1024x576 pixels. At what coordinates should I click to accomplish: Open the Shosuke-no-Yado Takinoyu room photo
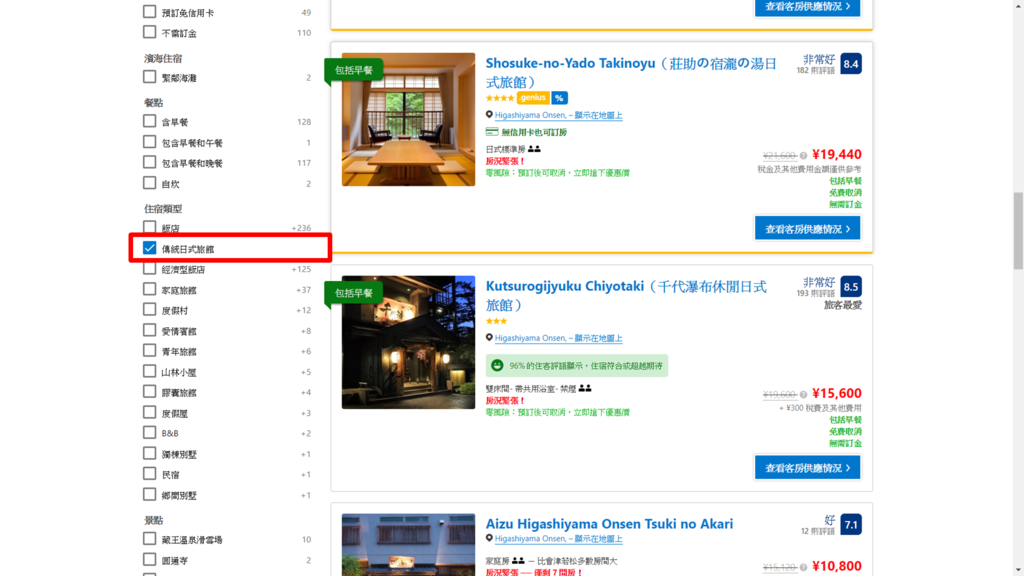(x=408, y=120)
